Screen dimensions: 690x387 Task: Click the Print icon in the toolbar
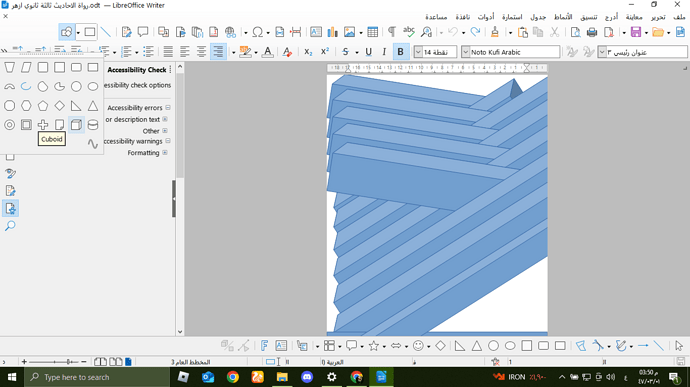[x=592, y=32]
